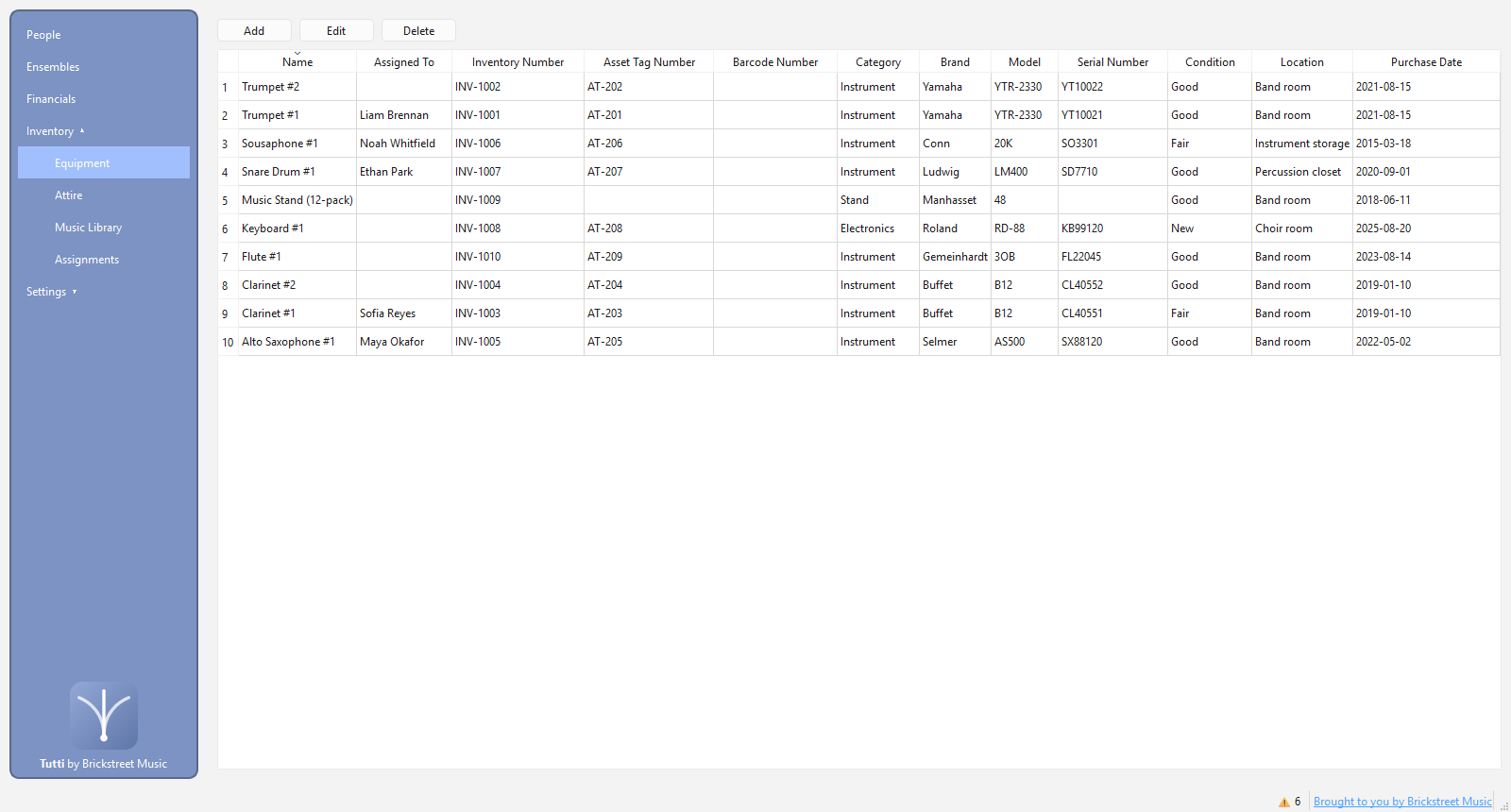Click the Percussion closet location cell
The image size is (1511, 812).
1302,172
